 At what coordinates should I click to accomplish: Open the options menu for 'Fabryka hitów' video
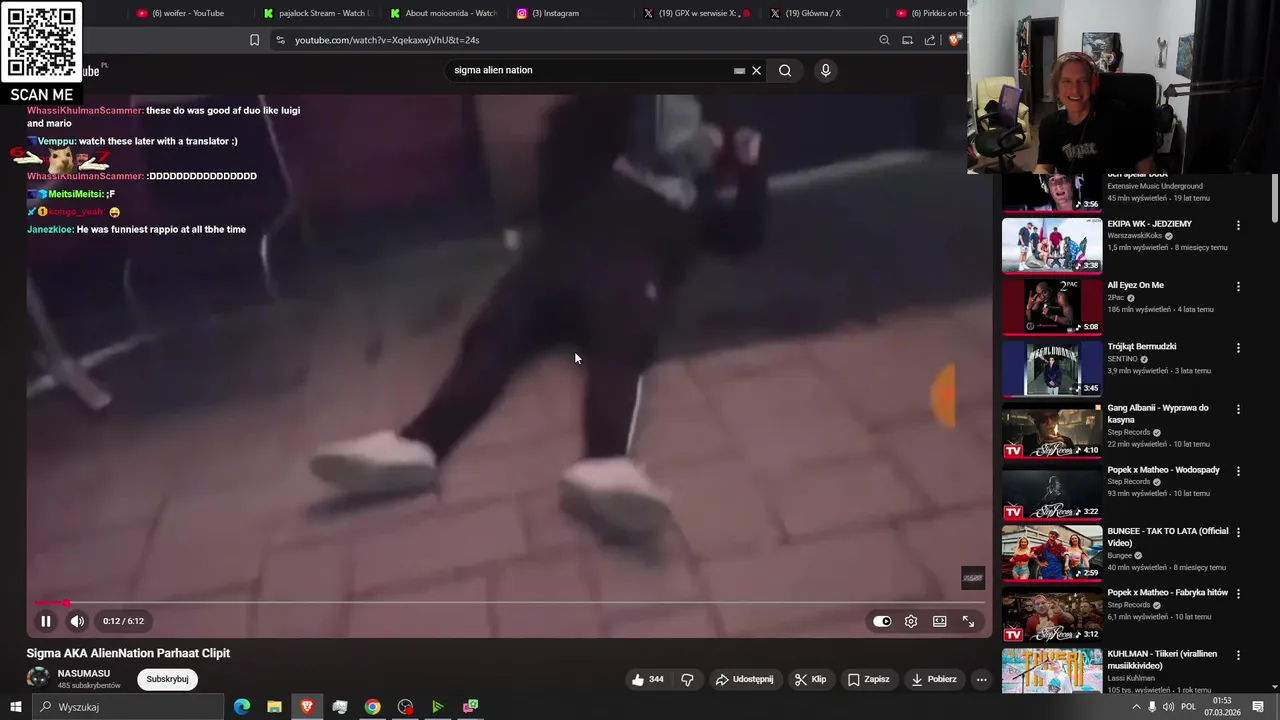(1238, 594)
